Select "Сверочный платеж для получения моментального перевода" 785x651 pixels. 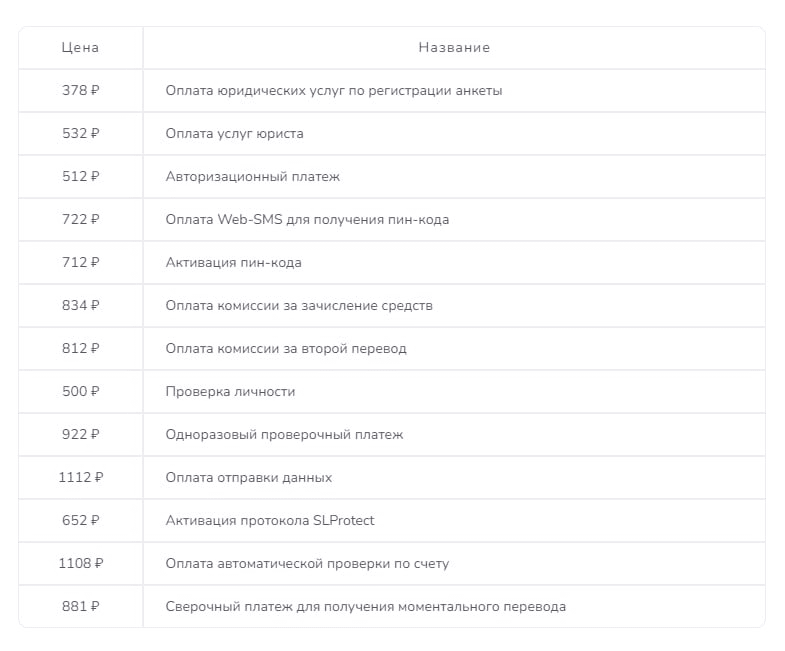click(x=365, y=607)
